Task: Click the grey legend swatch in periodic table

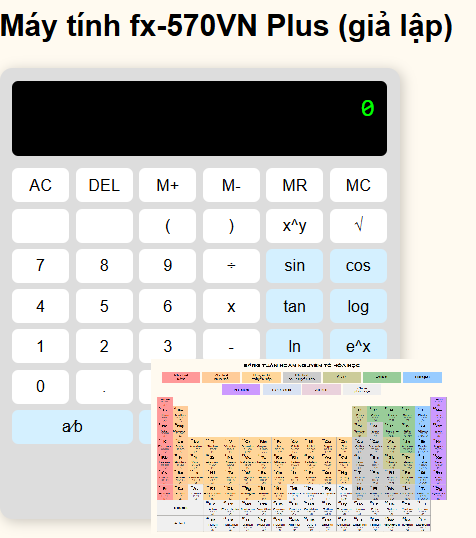Action: 302,377
